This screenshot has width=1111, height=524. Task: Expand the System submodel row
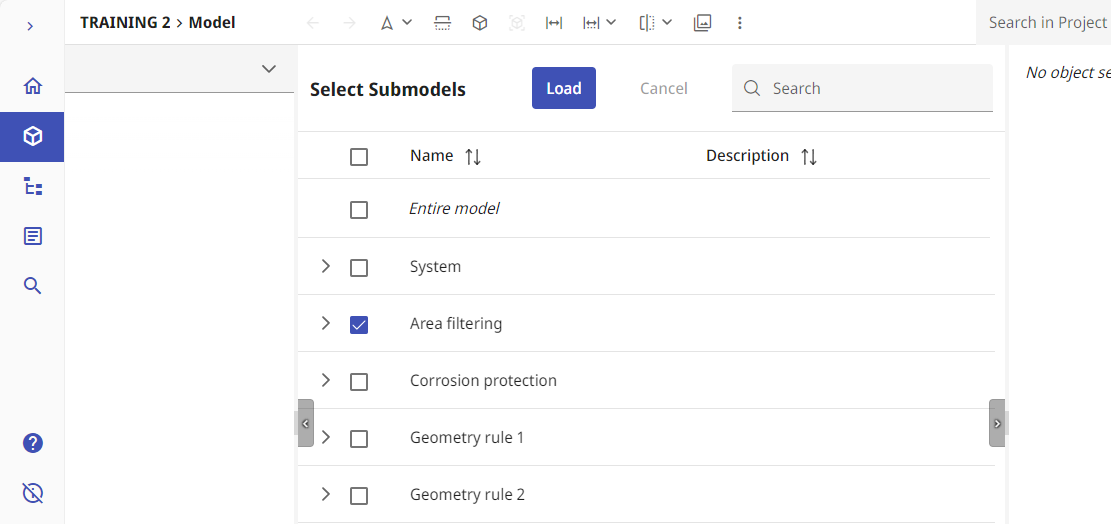pos(325,266)
